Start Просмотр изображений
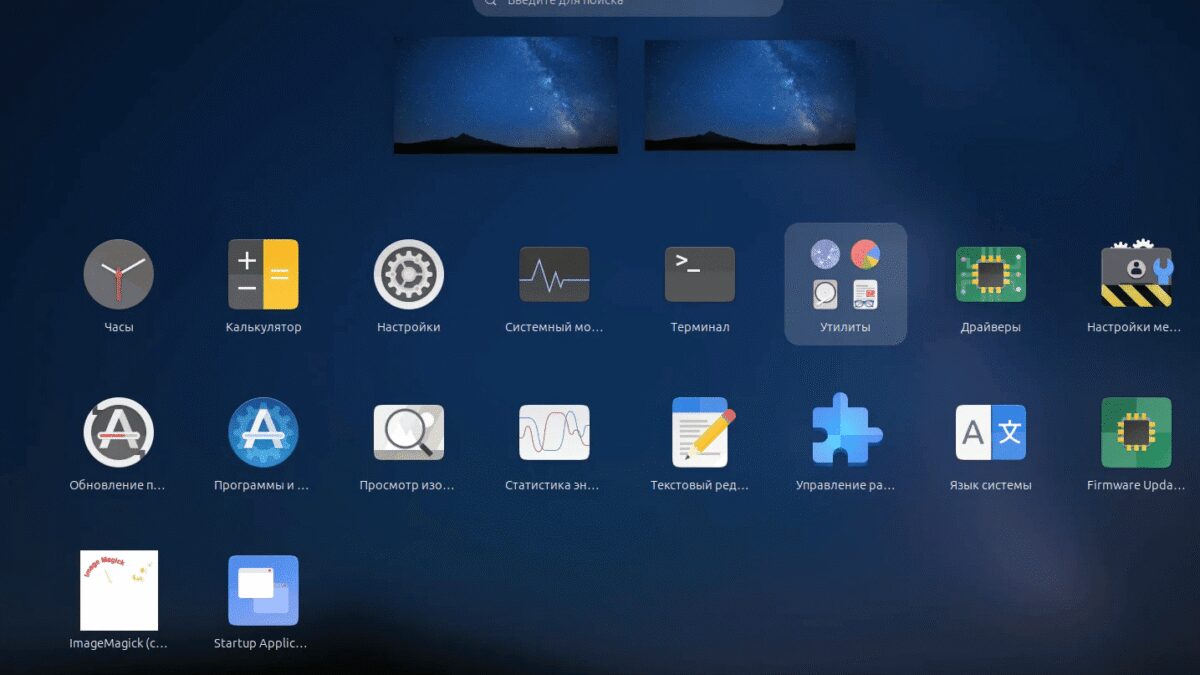 click(x=409, y=432)
